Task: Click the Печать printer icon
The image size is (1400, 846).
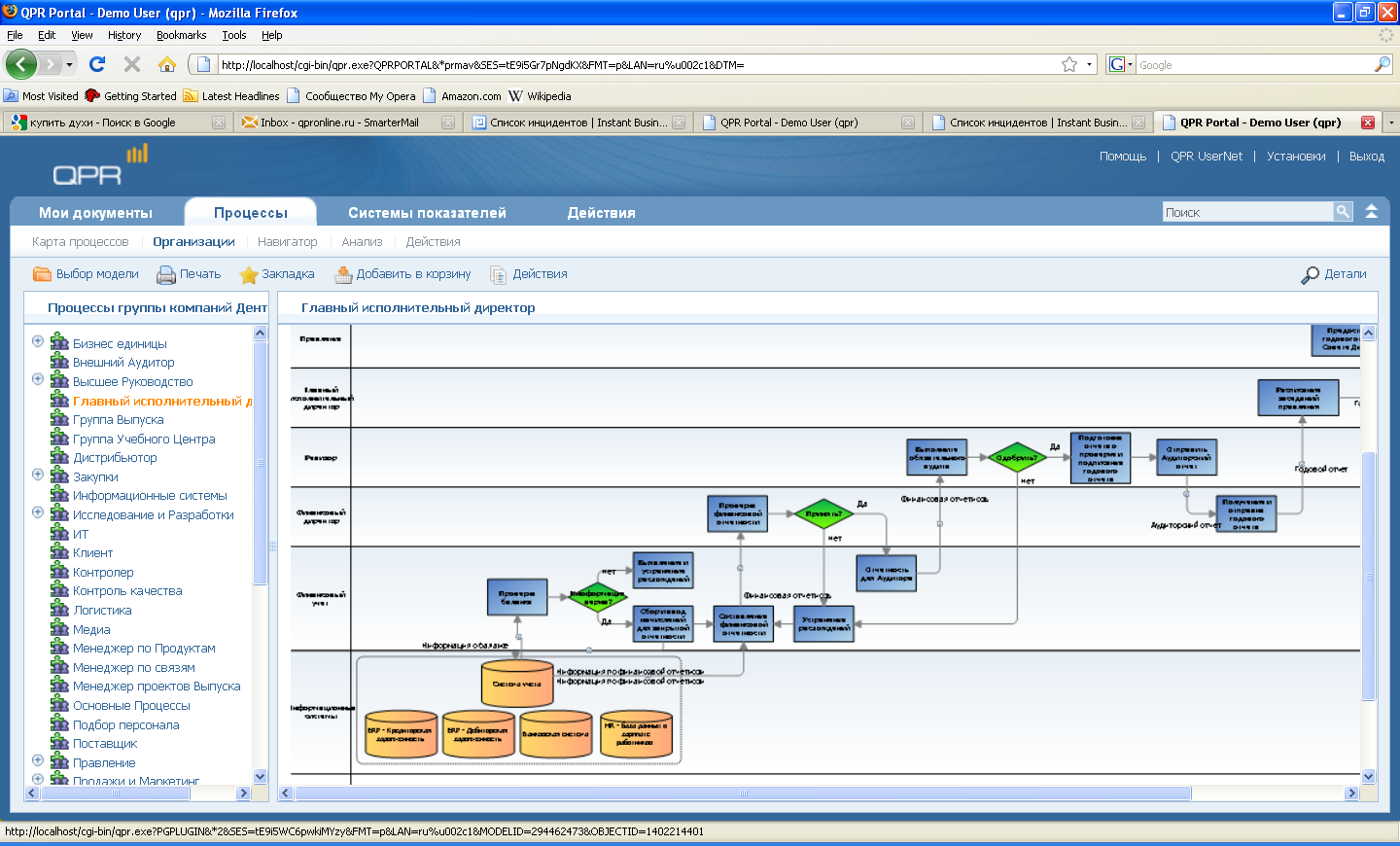Action: (x=166, y=274)
